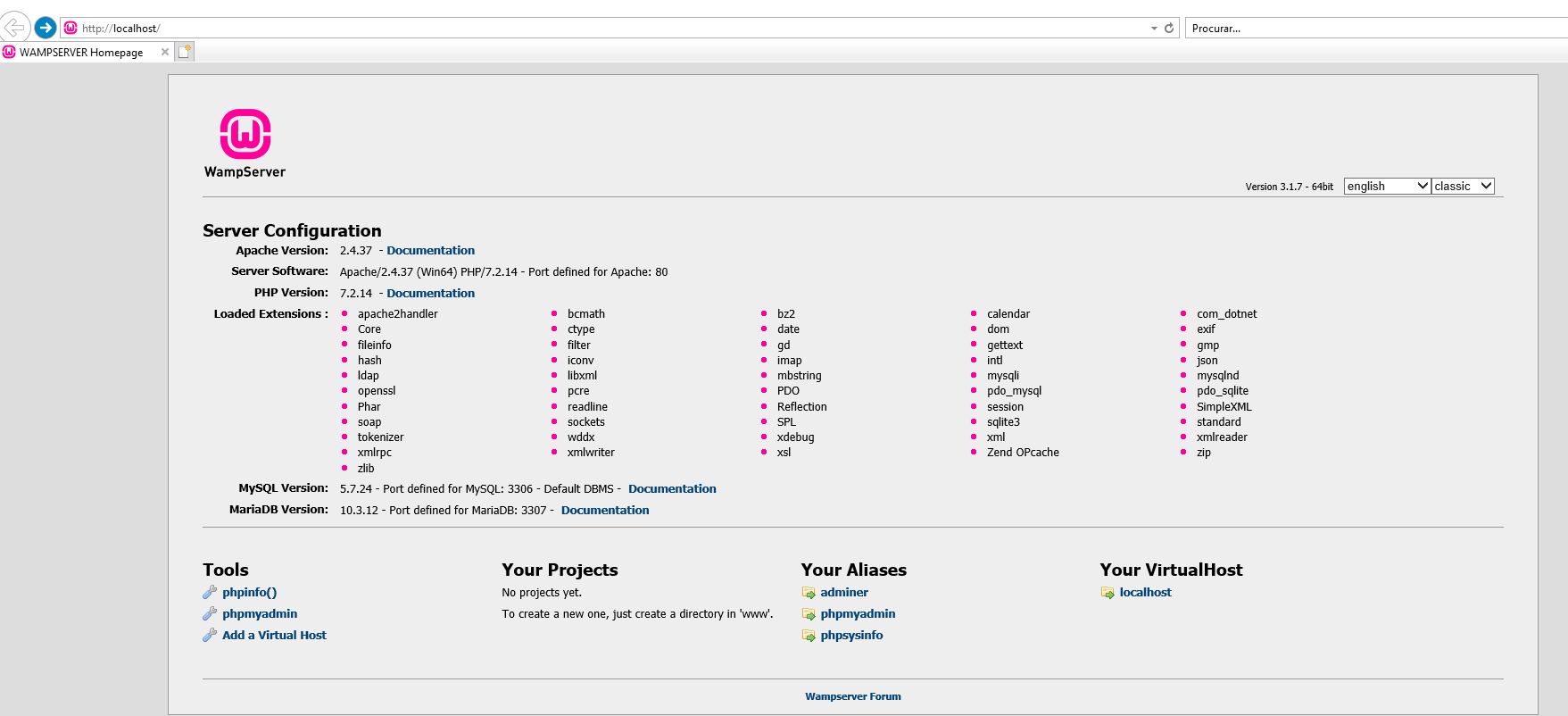Click the openssl extension entry
Screen dimensions: 1568x716
click(x=377, y=391)
